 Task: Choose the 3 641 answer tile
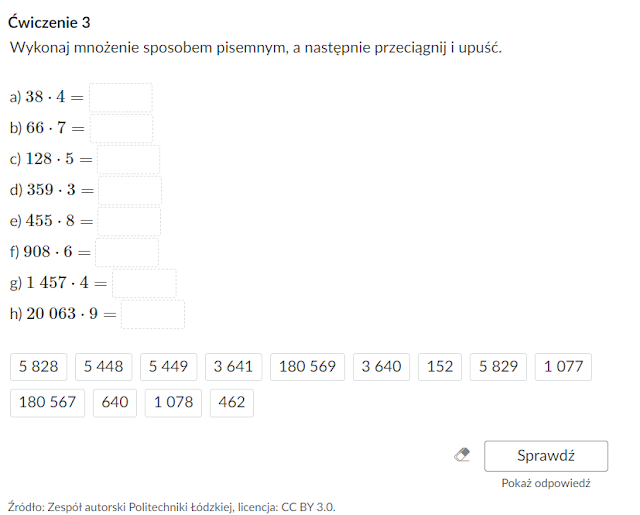[x=233, y=366]
